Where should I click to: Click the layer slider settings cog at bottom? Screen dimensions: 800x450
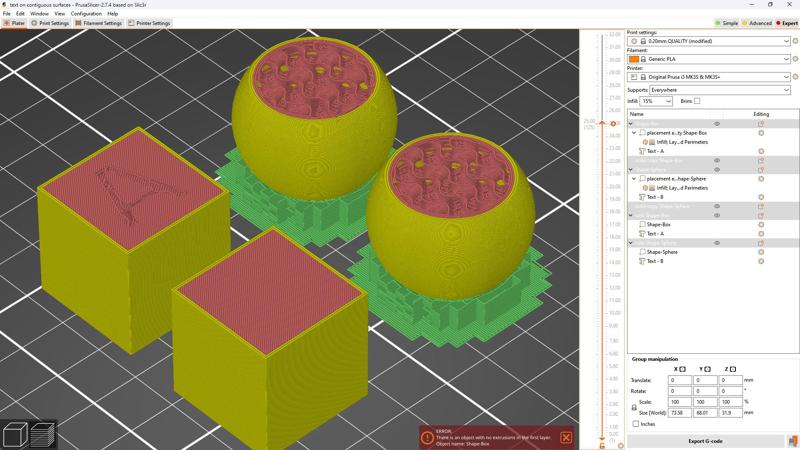pyautogui.click(x=620, y=445)
